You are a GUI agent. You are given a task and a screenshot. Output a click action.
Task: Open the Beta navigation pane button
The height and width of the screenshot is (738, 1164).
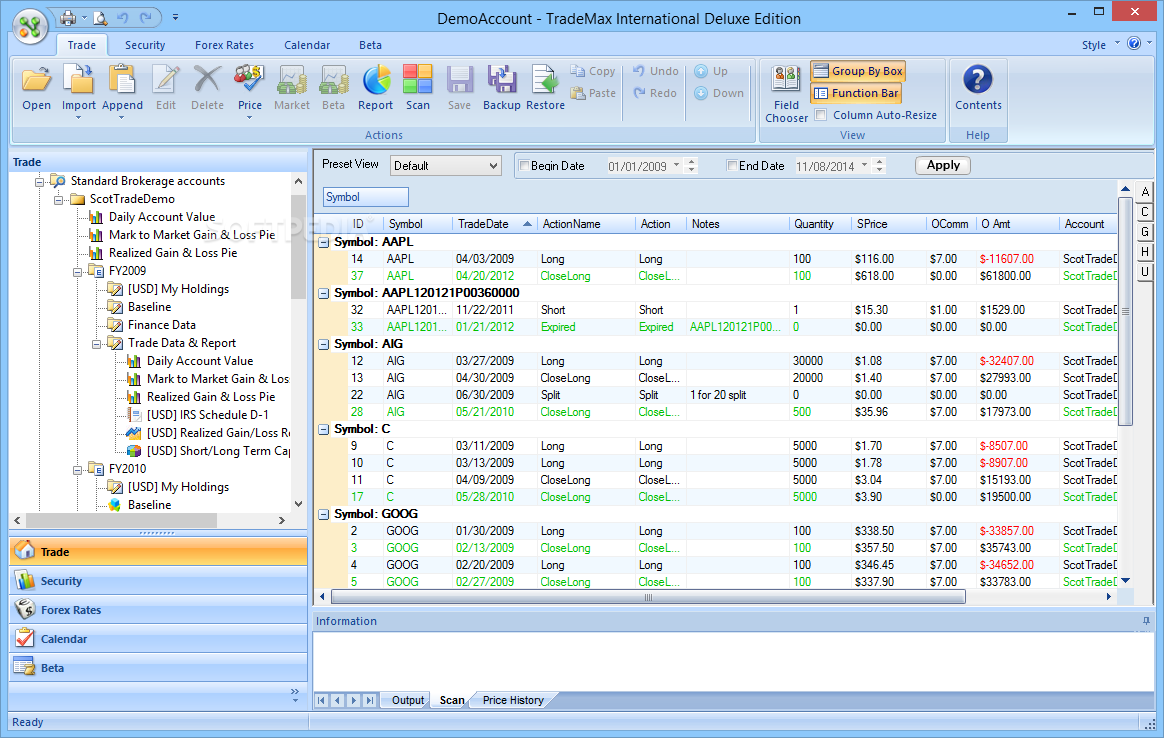(x=158, y=668)
